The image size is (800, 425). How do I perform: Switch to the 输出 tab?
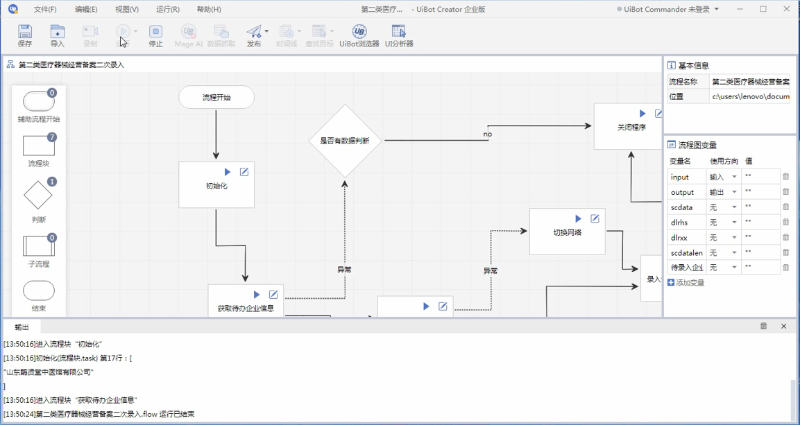[22, 327]
